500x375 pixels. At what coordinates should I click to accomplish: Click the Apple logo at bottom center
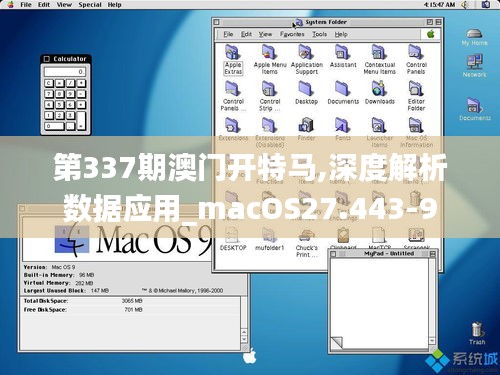tap(249, 356)
